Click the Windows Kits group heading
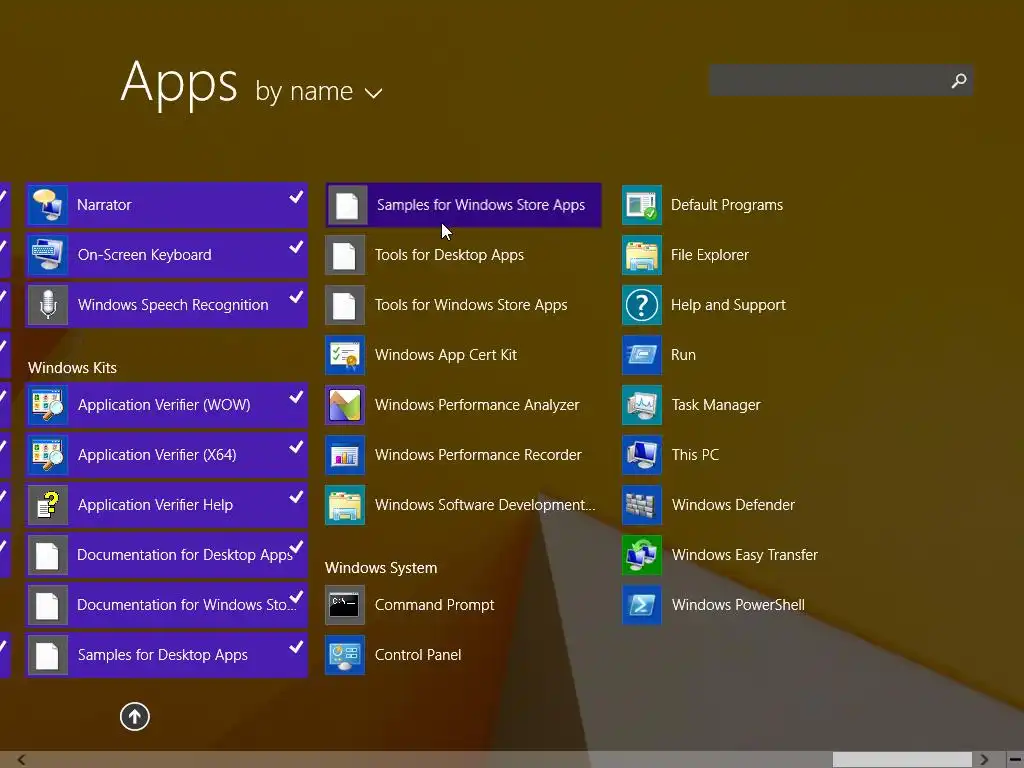This screenshot has height=768, width=1024. [72, 368]
